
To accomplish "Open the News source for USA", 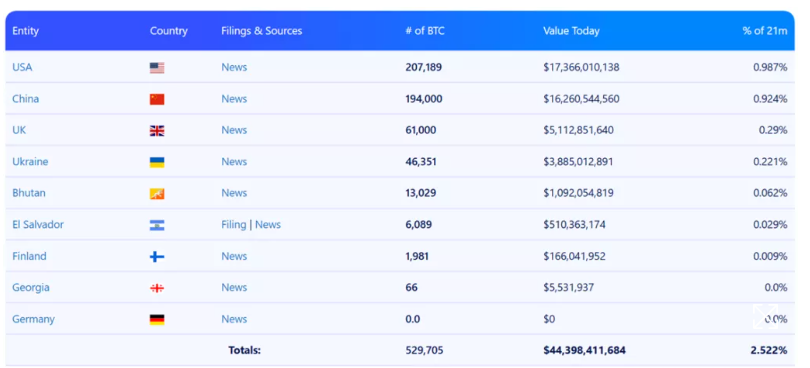I will pyautogui.click(x=234, y=67).
